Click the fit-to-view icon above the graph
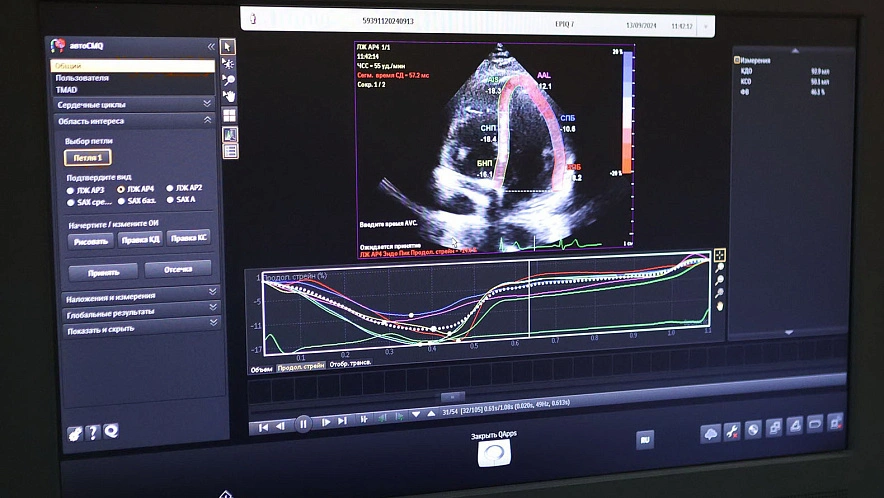 click(x=719, y=255)
